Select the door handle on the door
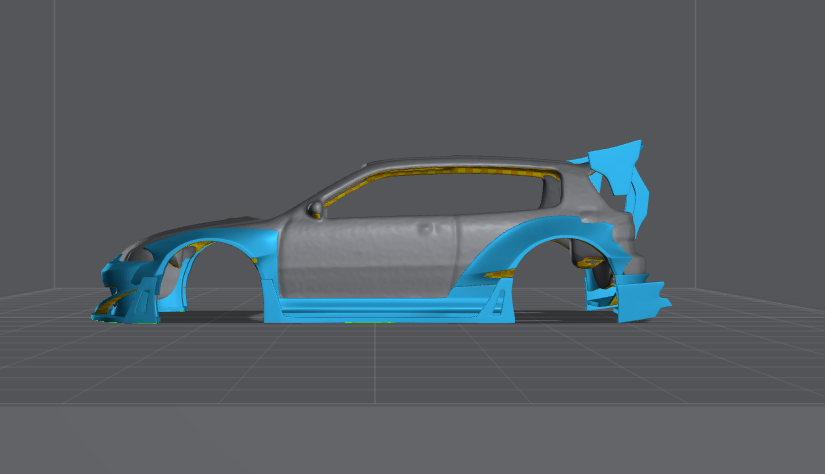Viewport: 825px width, 474px height. pos(432,229)
